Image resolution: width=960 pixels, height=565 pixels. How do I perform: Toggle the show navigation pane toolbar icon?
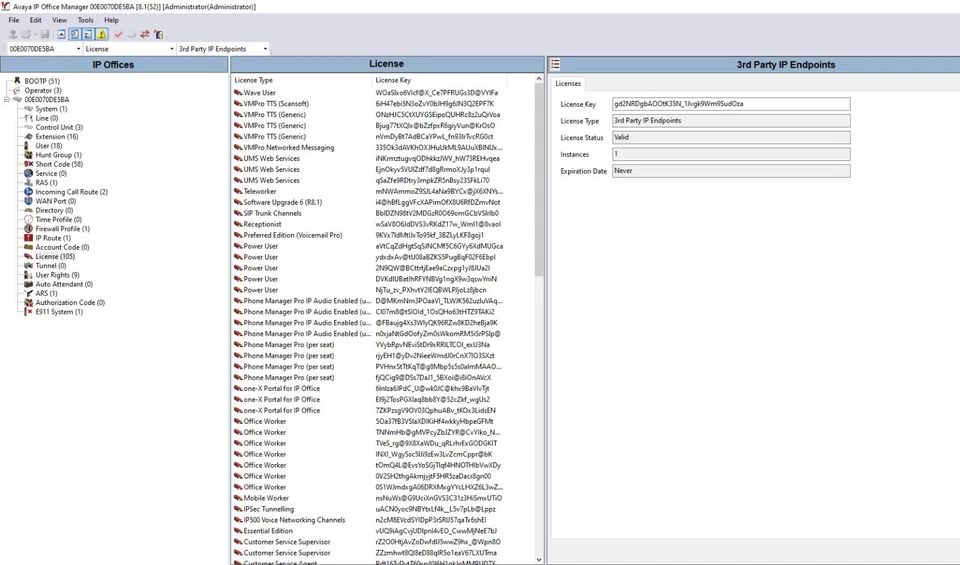[74, 34]
